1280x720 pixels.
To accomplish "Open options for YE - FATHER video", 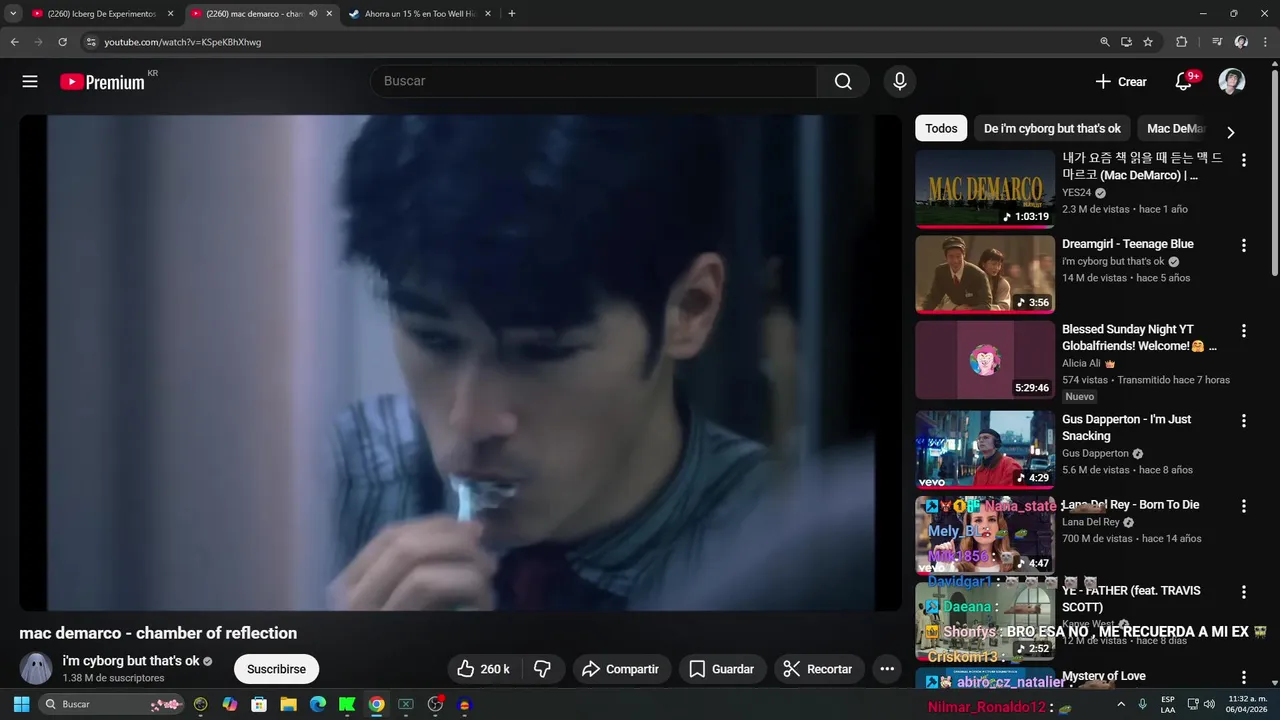I will point(1244,592).
